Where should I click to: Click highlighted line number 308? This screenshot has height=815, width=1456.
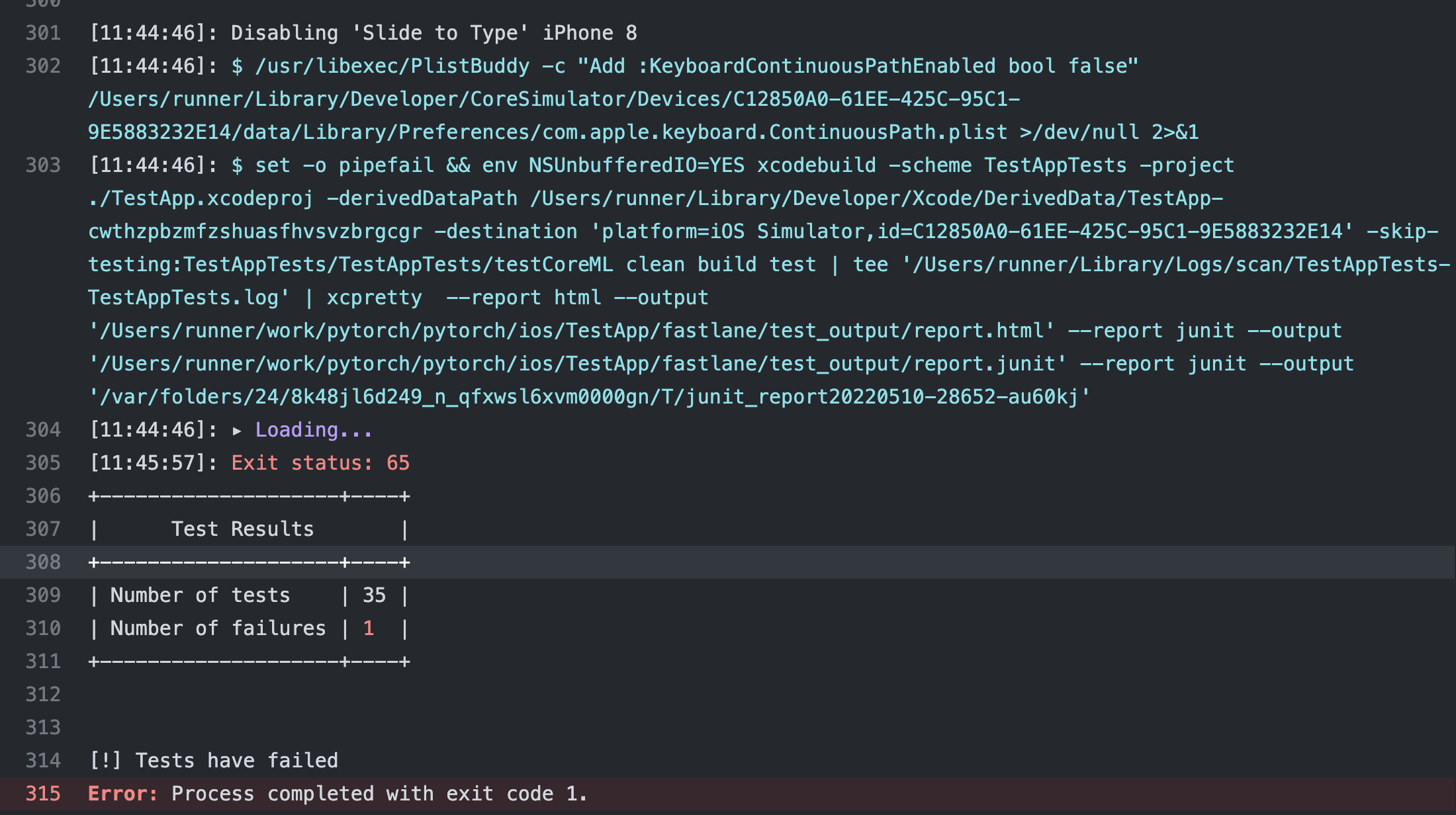(43, 562)
